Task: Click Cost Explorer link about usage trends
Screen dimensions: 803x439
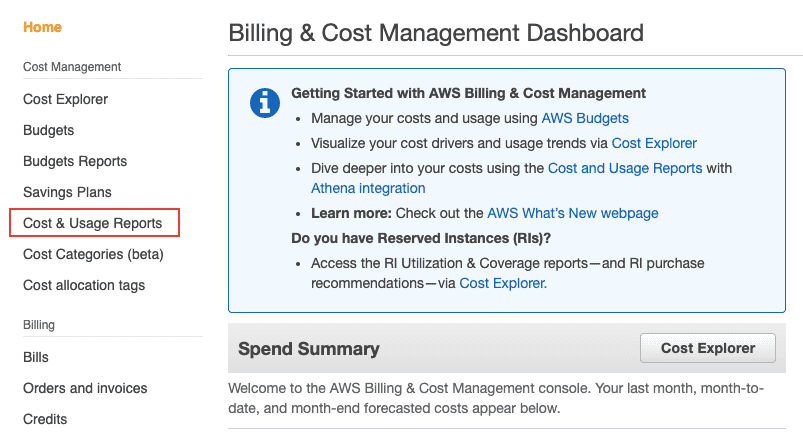Action: click(654, 143)
